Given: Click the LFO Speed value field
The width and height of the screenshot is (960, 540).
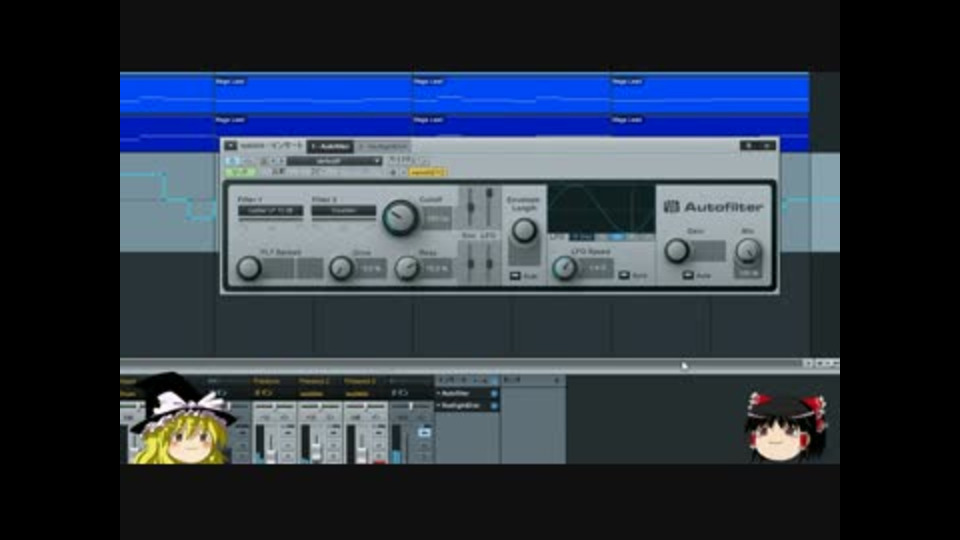Looking at the screenshot, I should coord(597,268).
